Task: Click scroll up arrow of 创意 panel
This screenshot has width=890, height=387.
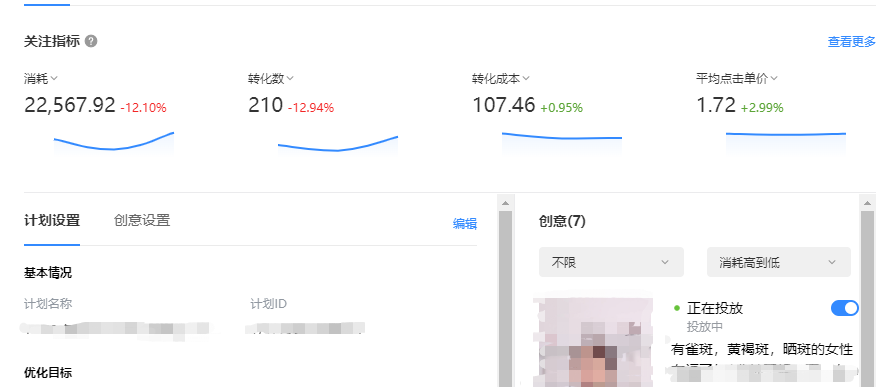Action: click(867, 203)
